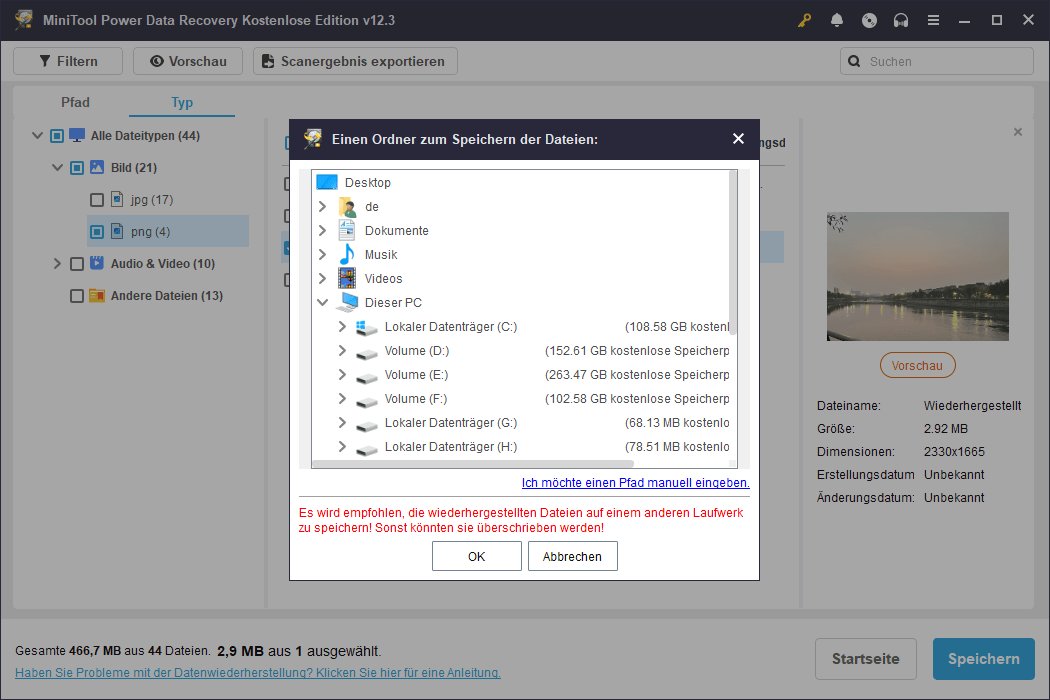1050x700 pixels.
Task: Select the Videos film icon
Action: (x=347, y=278)
